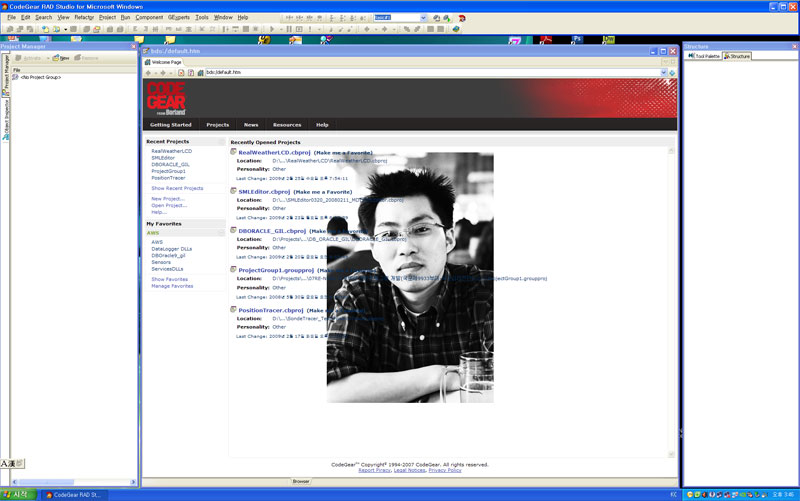Go back using Welcome Page back arrow
800x501 pixels.
click(x=149, y=73)
